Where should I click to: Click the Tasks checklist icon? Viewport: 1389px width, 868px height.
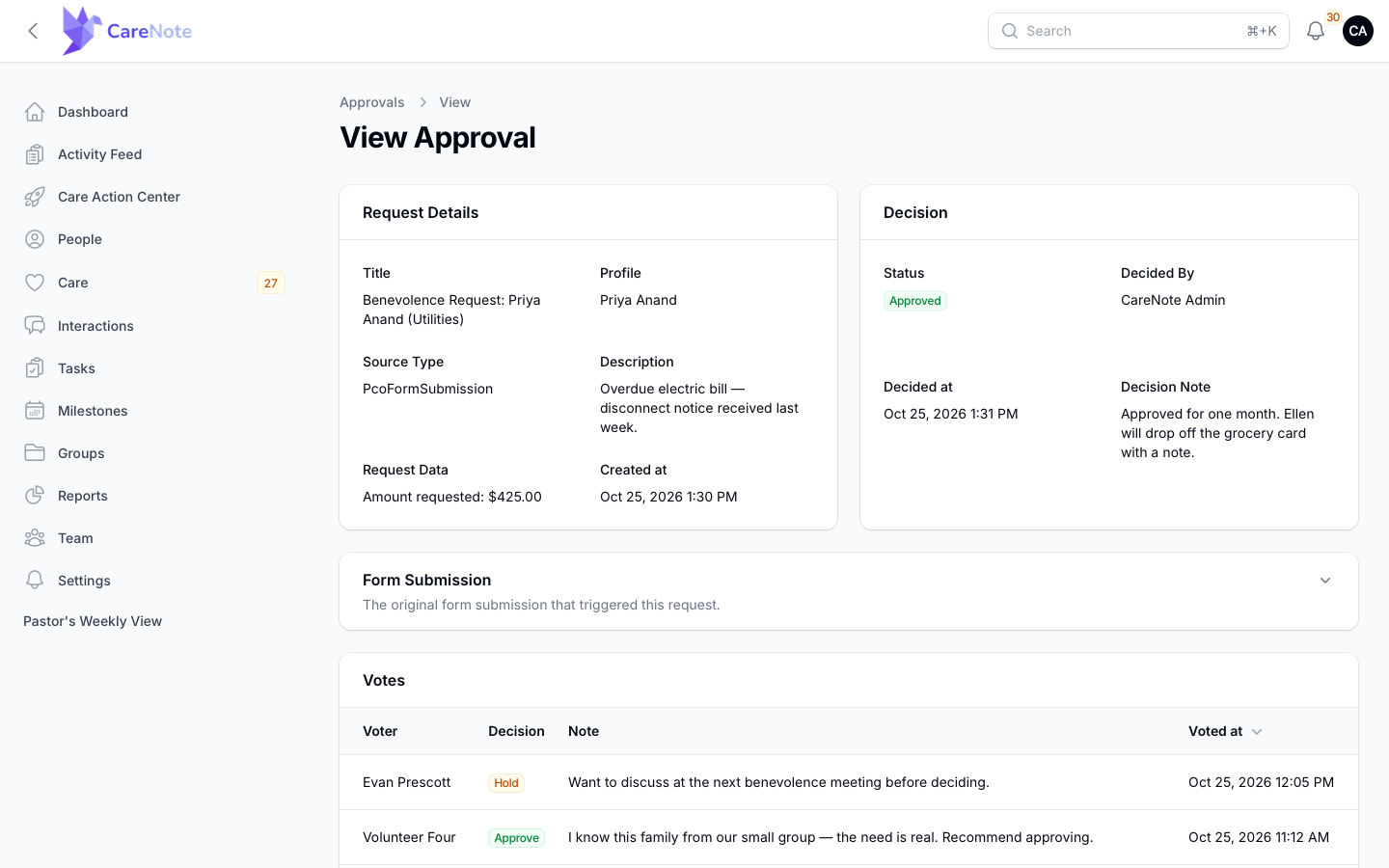click(35, 368)
